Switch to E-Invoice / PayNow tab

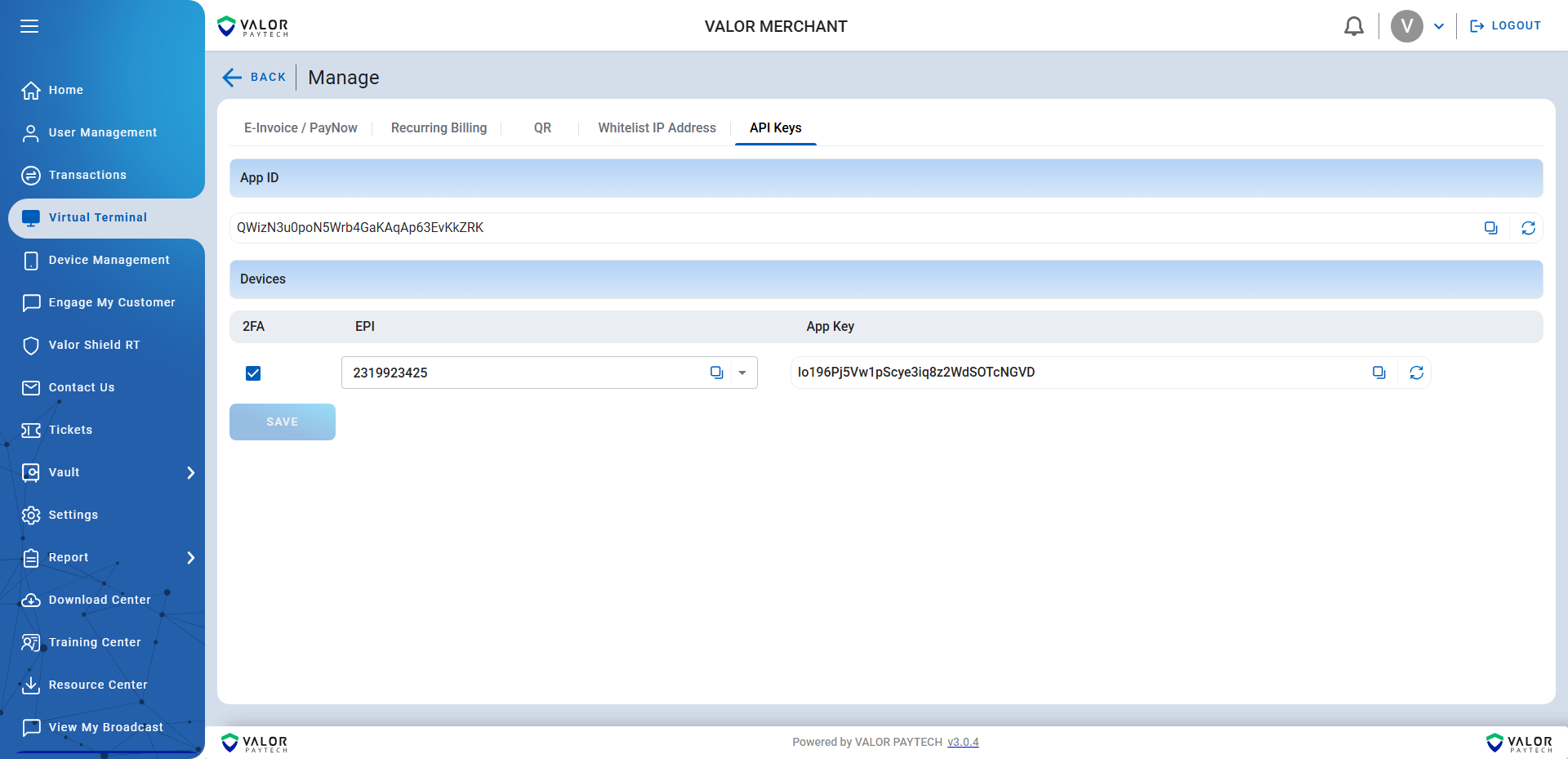301,127
